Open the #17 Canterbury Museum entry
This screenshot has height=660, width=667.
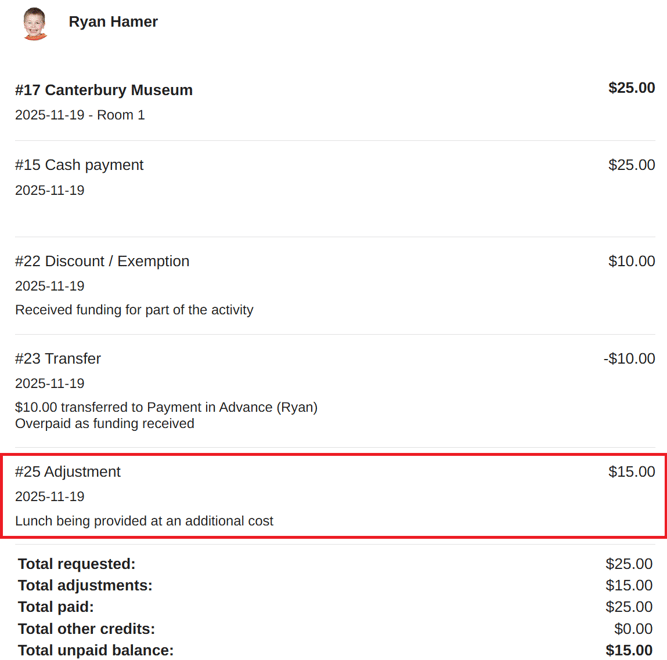point(104,90)
